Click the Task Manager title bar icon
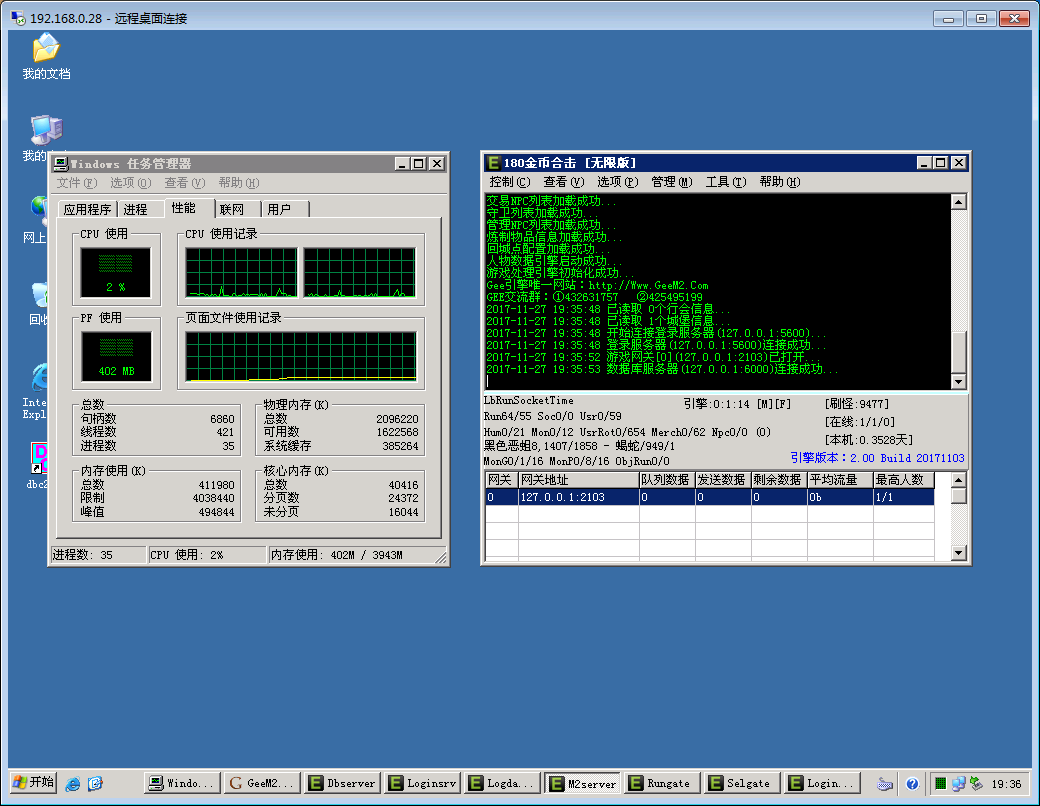This screenshot has height=806, width=1040. tap(61, 163)
